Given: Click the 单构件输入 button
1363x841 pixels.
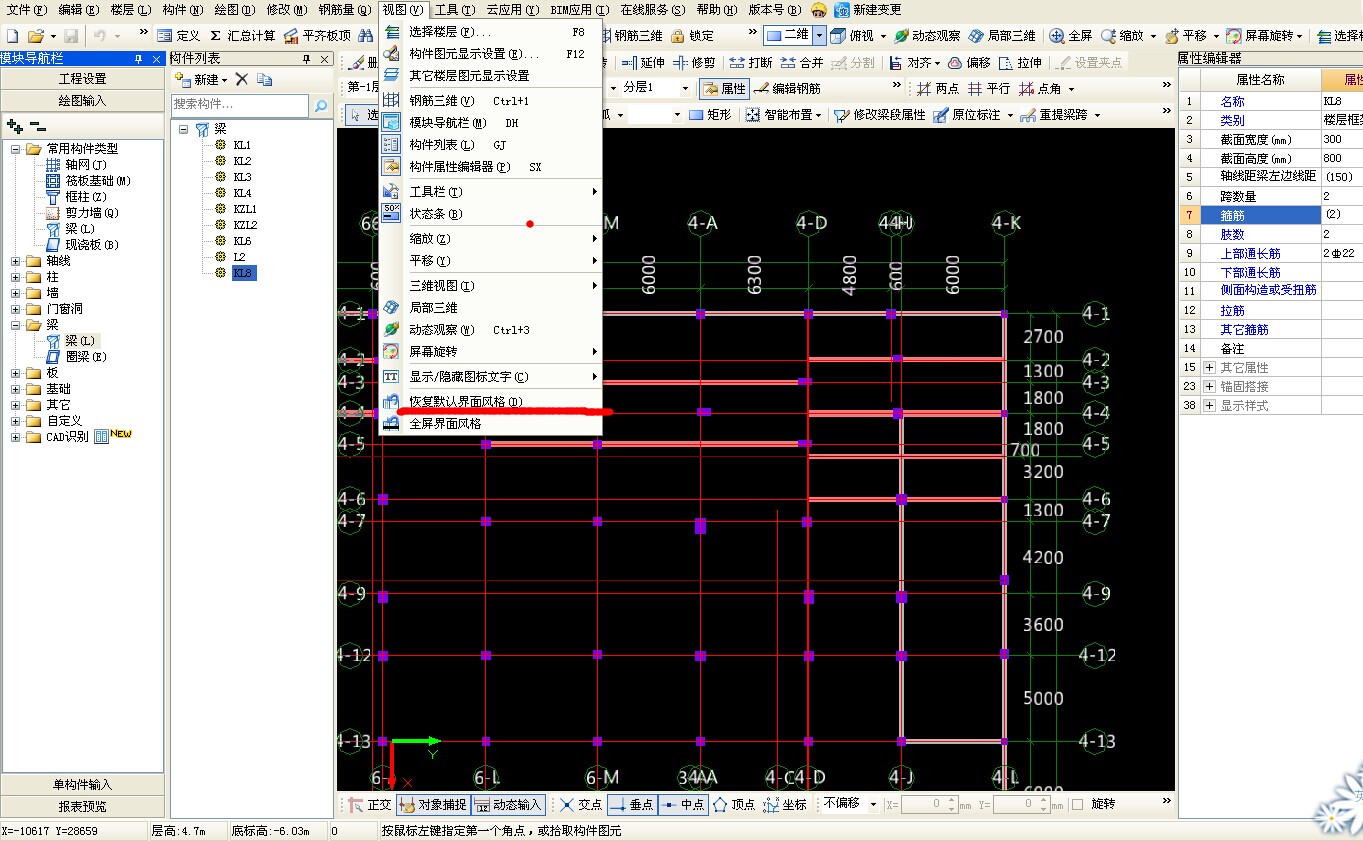Looking at the screenshot, I should (x=83, y=784).
